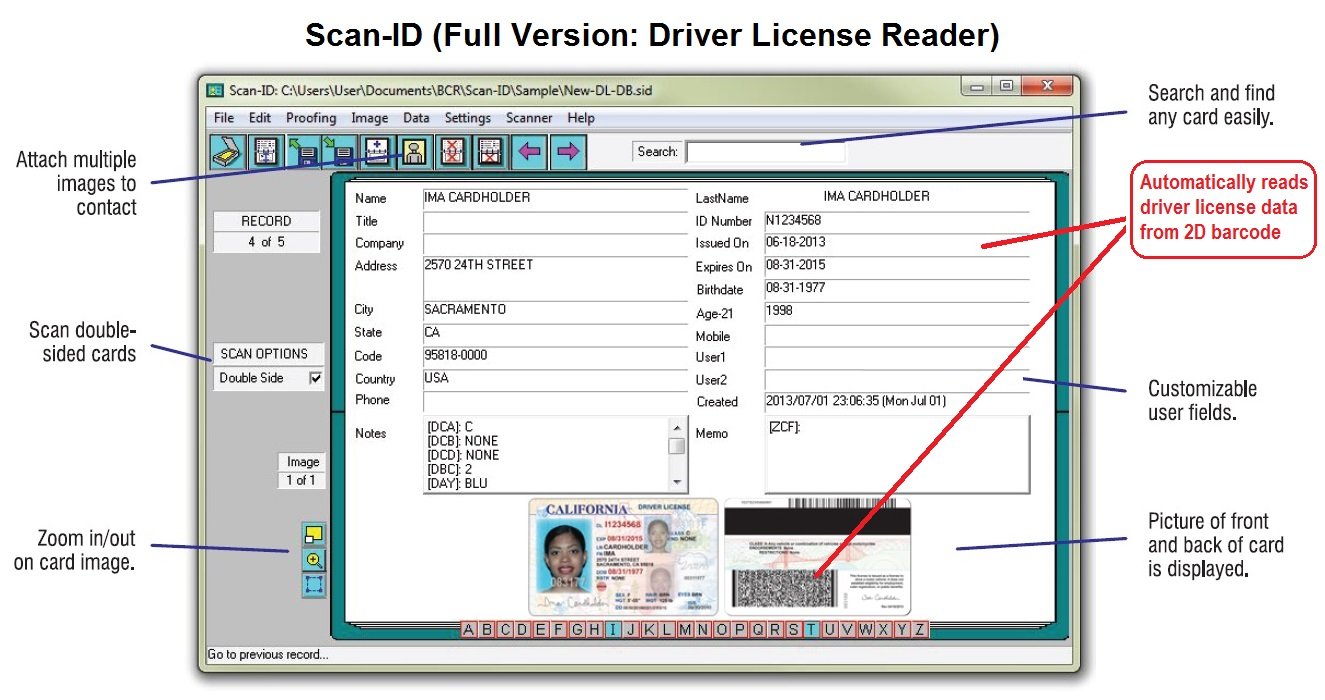
Task: Click the flatbed scanner icon in the toolbar
Action: pyautogui.click(x=228, y=152)
